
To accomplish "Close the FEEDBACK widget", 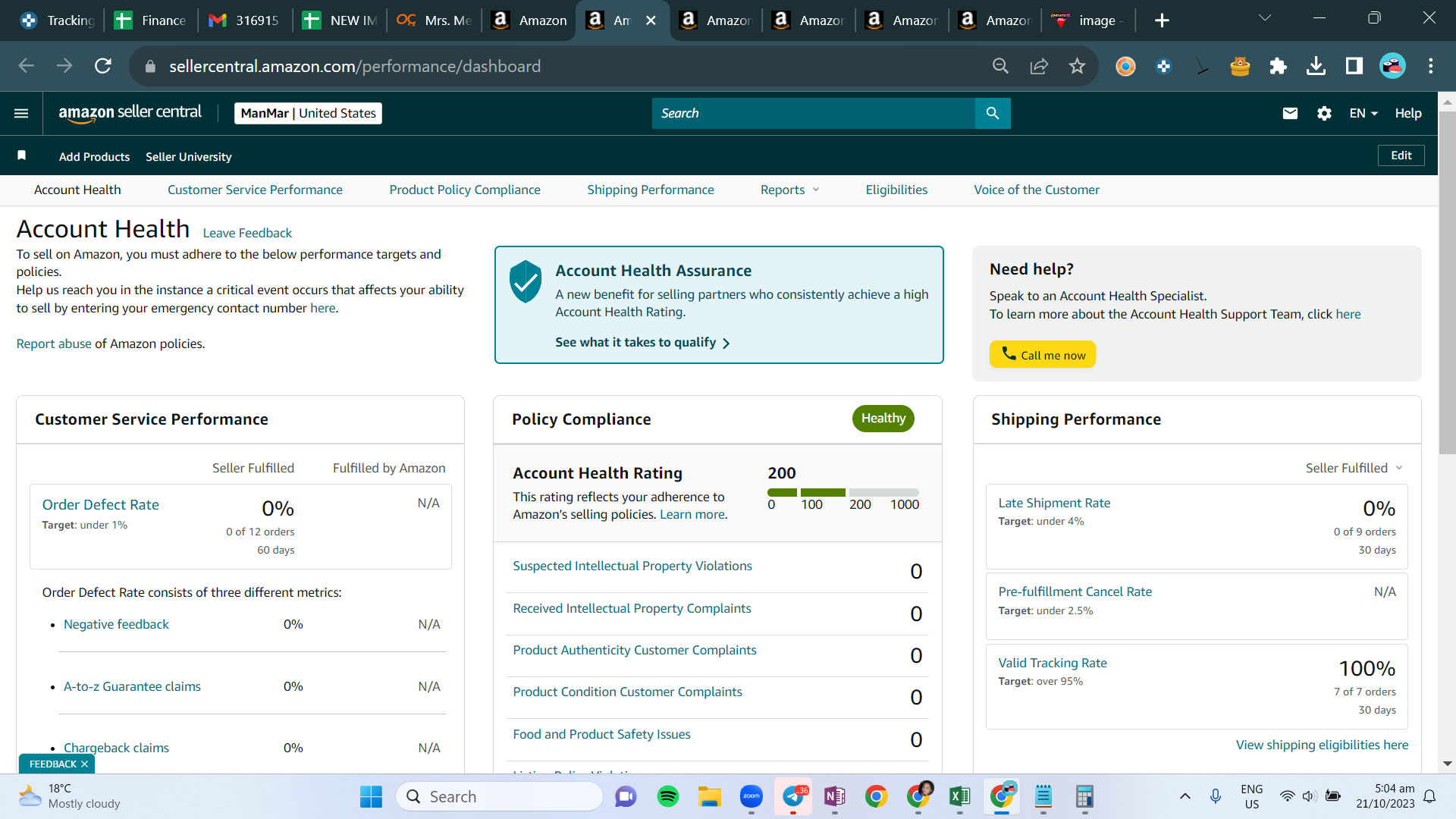I will point(84,764).
